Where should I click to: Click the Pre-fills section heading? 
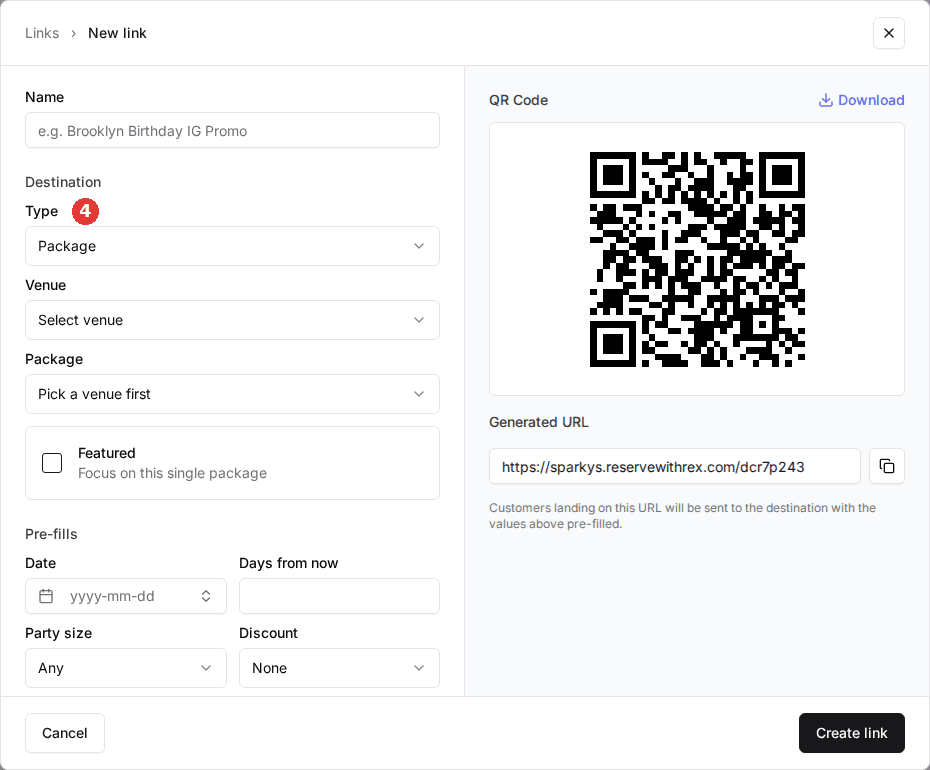point(51,534)
